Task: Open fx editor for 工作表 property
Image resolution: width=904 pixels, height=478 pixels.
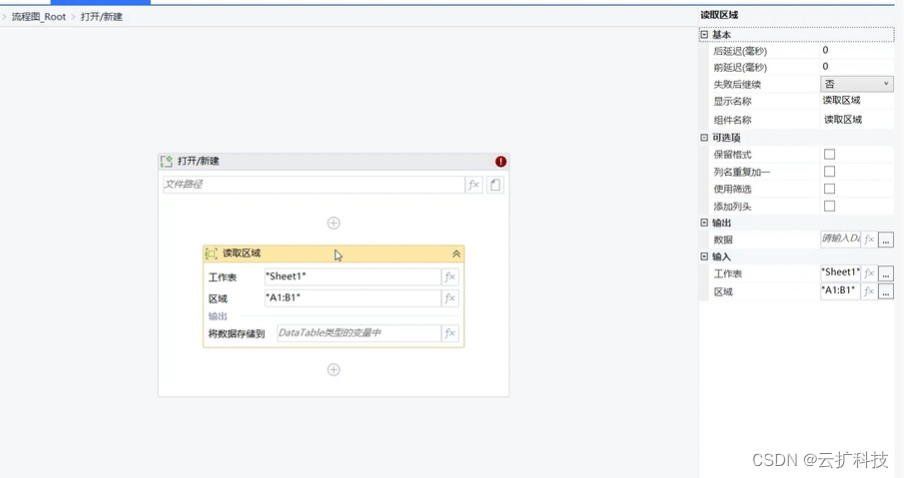Action: coord(869,273)
